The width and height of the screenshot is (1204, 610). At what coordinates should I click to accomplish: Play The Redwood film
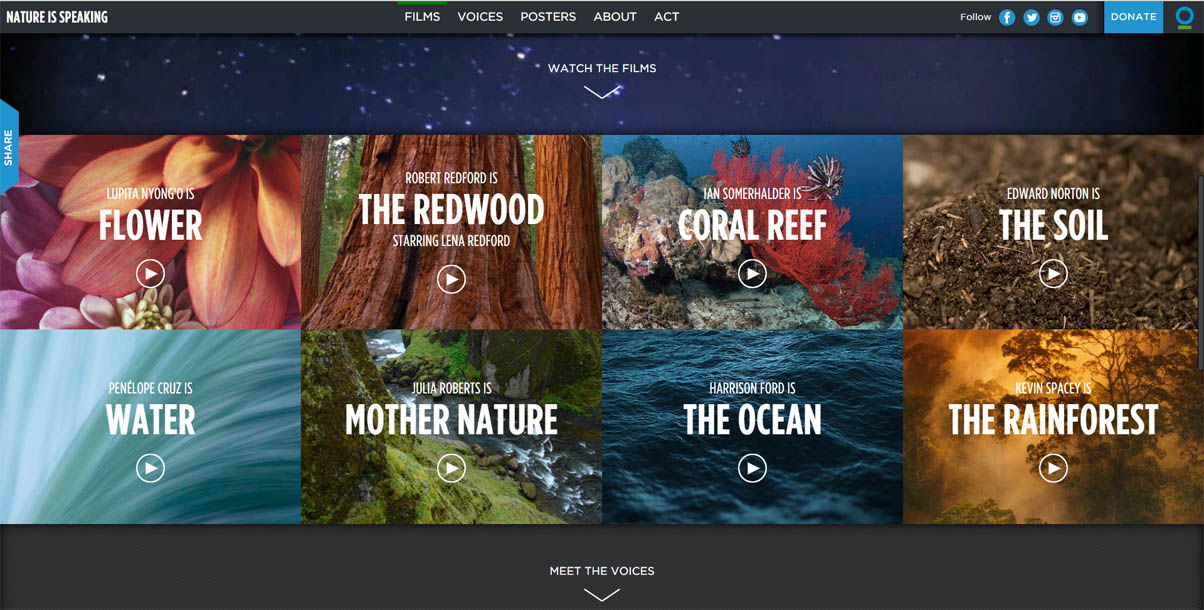coord(451,279)
